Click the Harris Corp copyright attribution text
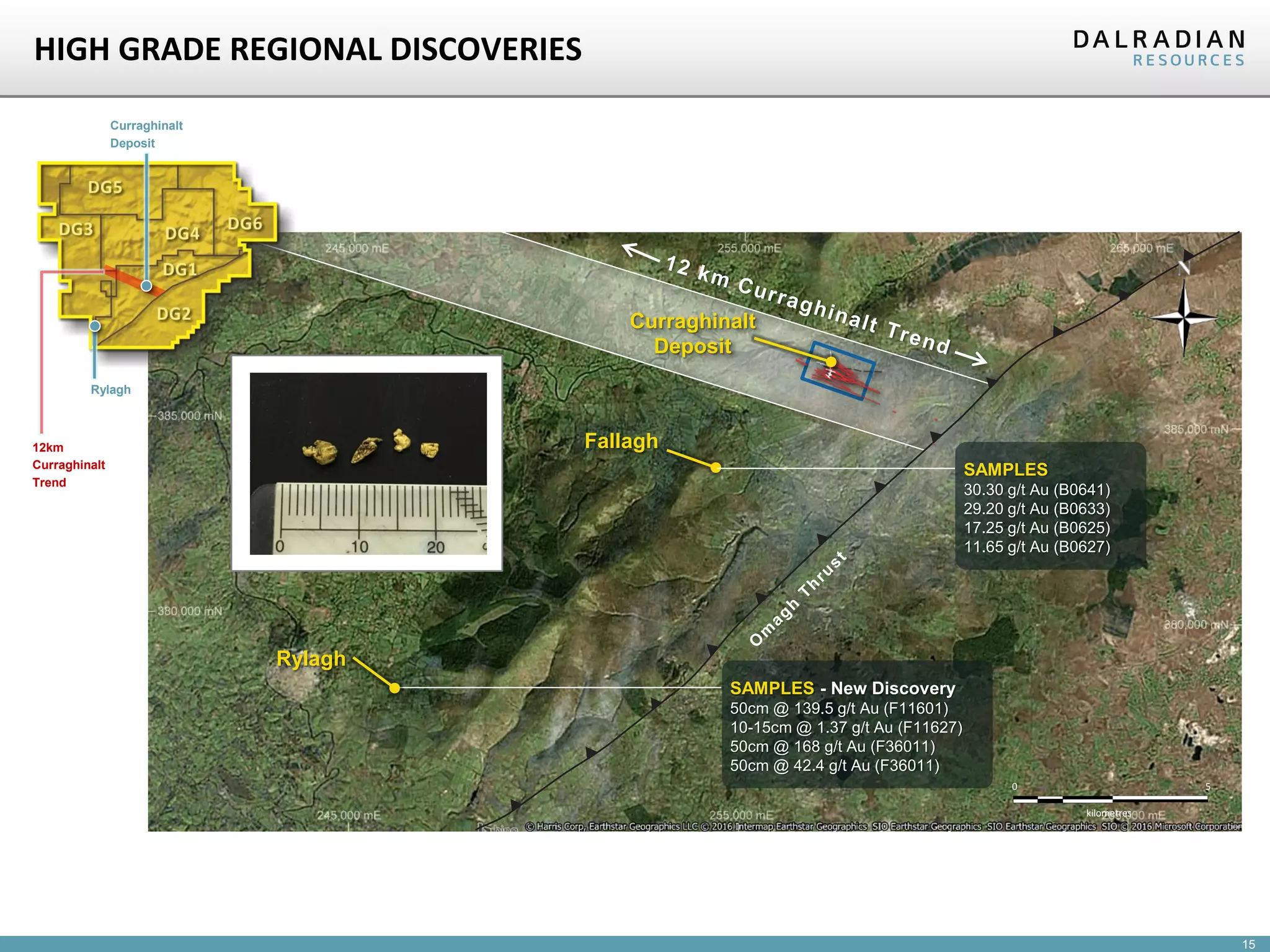1270x952 pixels. pos(883,826)
